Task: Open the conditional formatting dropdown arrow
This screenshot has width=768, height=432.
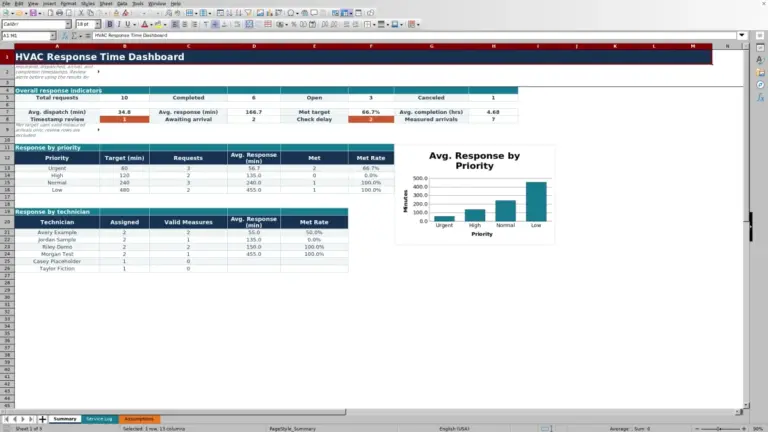Action: (418, 24)
